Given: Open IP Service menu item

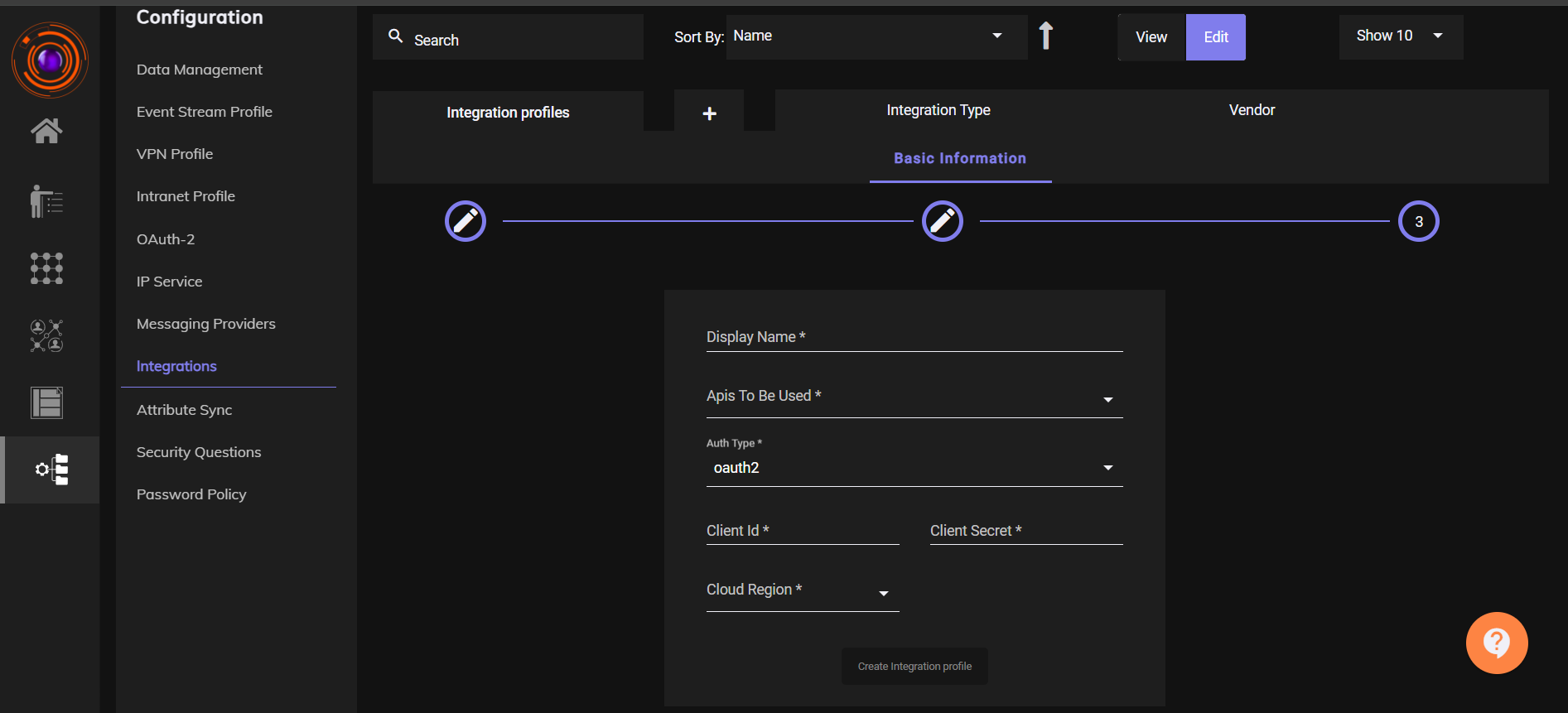Looking at the screenshot, I should (169, 282).
